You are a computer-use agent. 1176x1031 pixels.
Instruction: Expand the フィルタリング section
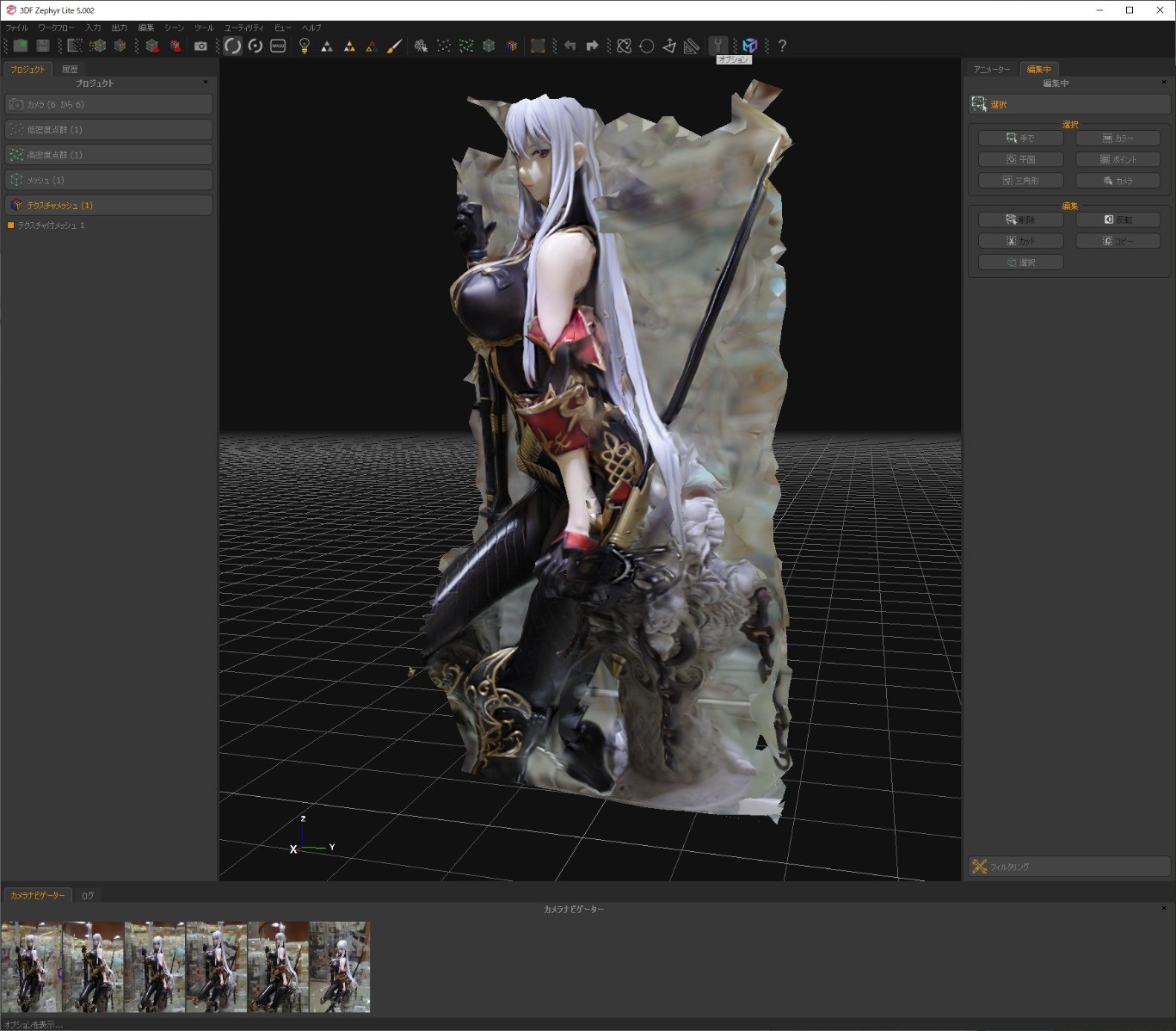1069,867
